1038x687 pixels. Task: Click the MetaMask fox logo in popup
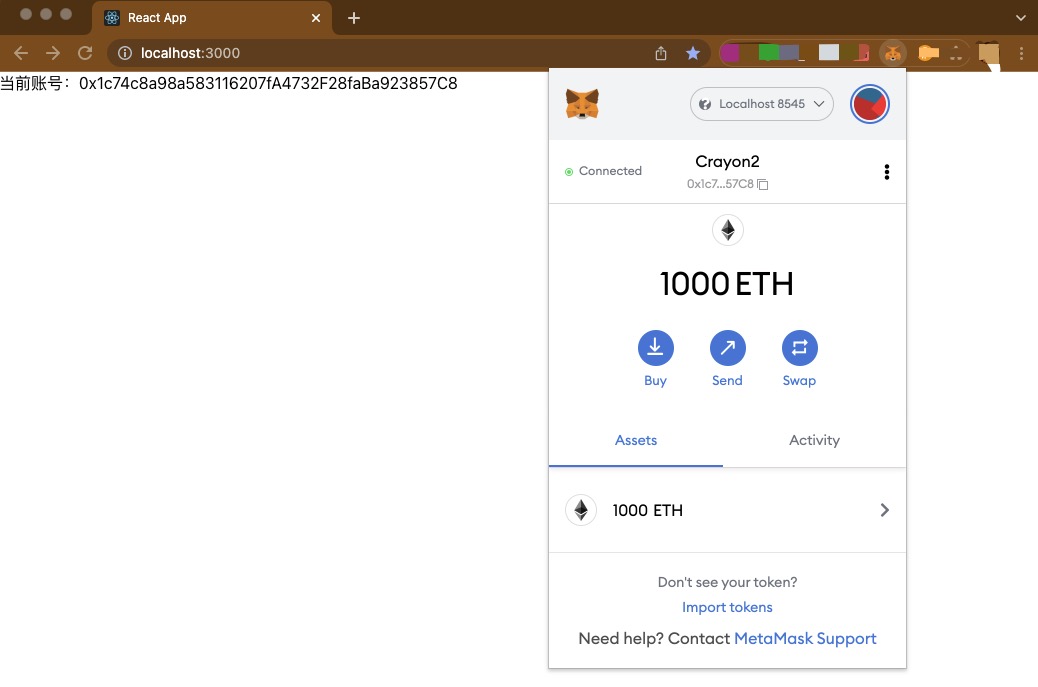582,104
